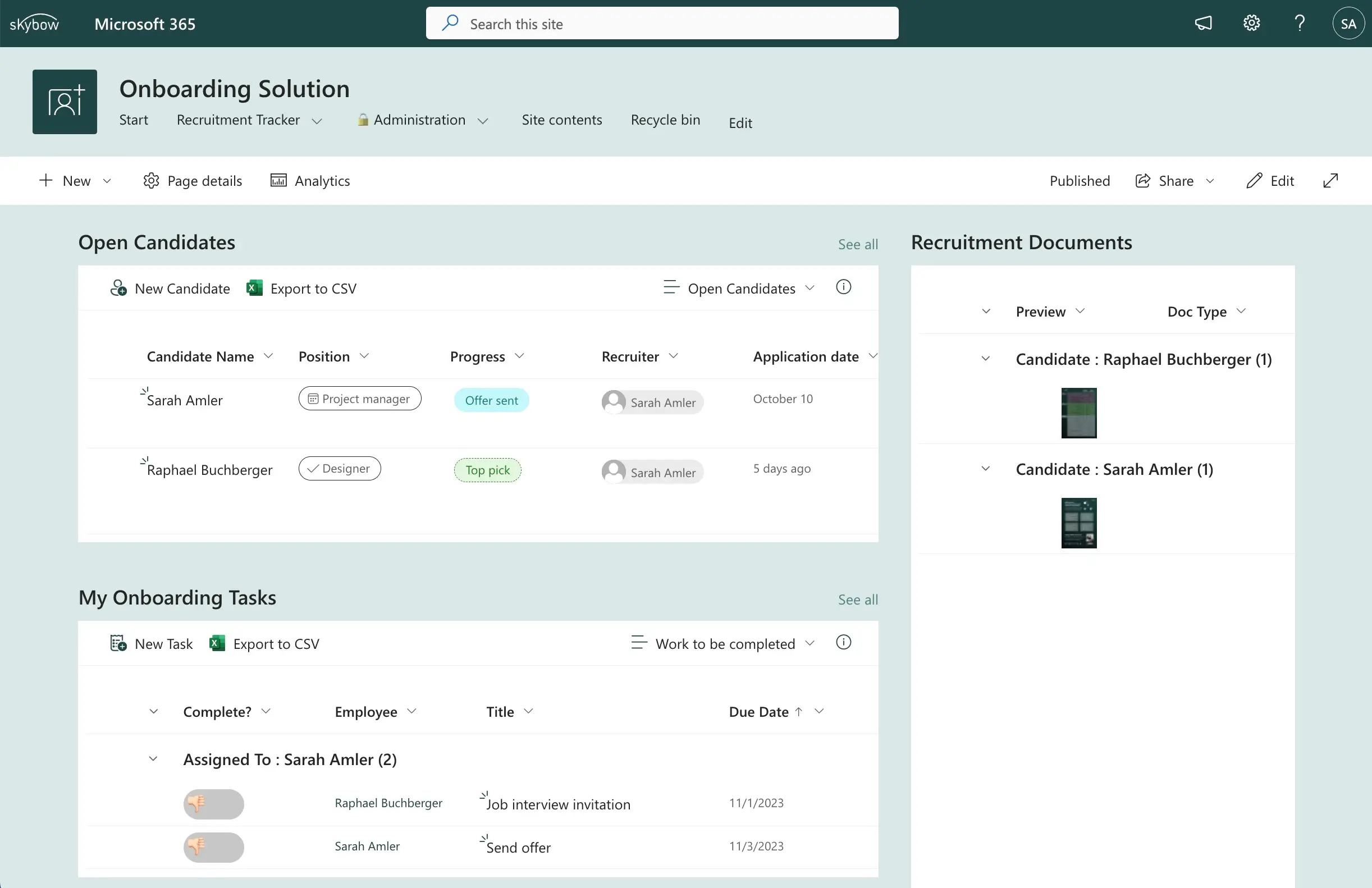
Task: Click the Page details icon
Action: [x=151, y=180]
